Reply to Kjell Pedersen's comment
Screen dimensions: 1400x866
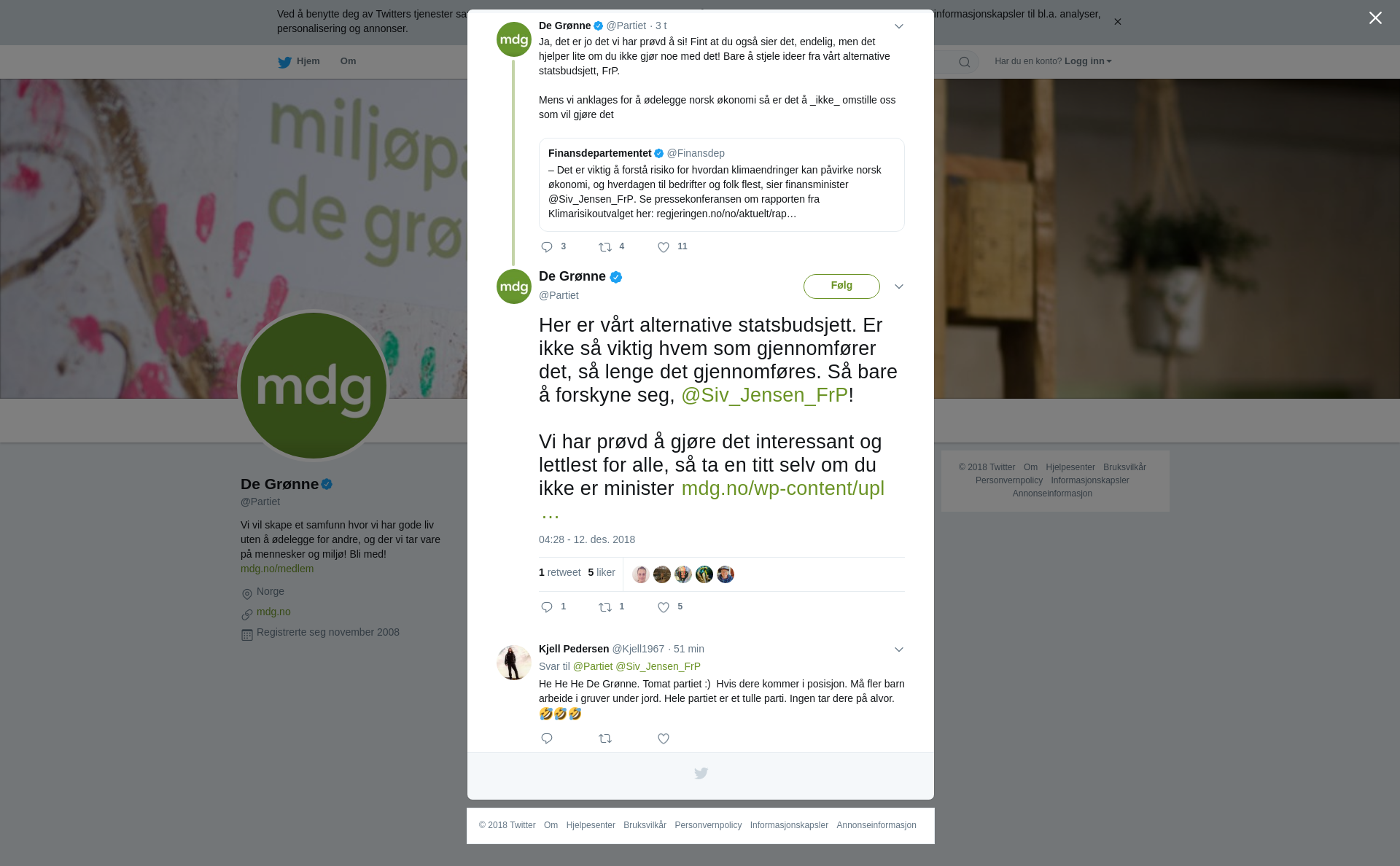tap(547, 739)
